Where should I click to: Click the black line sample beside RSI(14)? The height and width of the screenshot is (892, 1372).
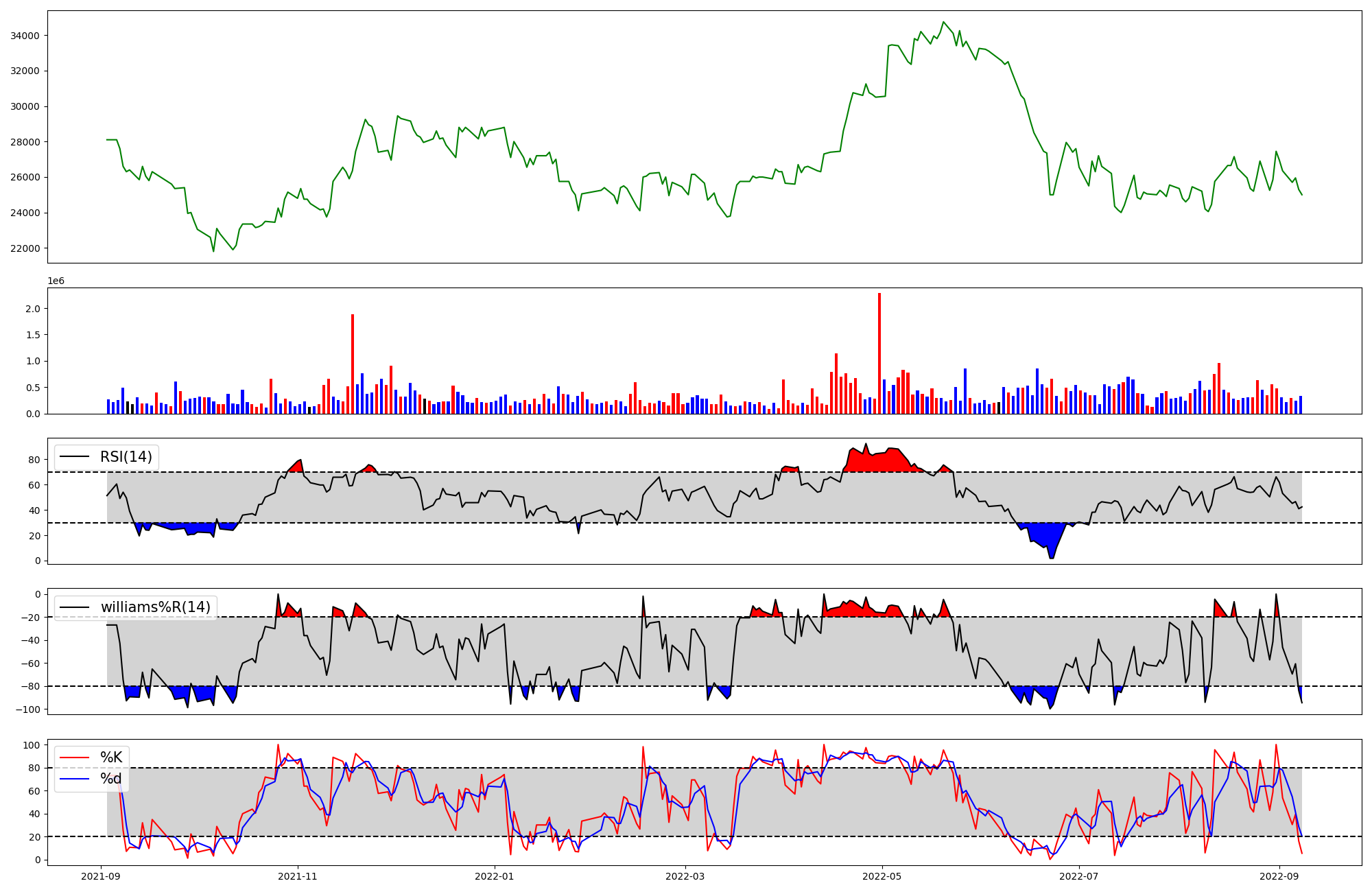[75, 457]
